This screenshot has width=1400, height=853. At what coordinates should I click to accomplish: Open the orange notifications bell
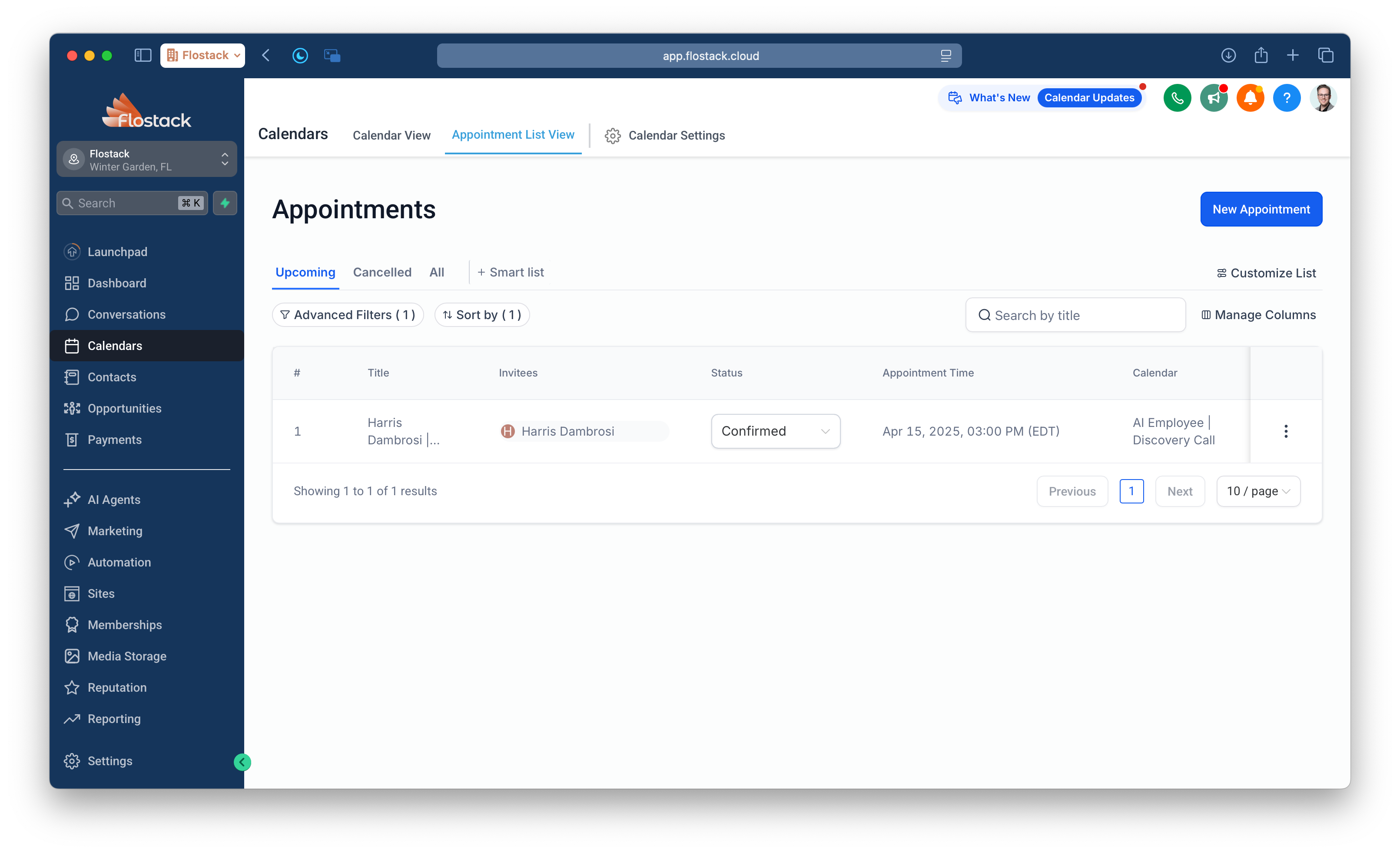1250,98
